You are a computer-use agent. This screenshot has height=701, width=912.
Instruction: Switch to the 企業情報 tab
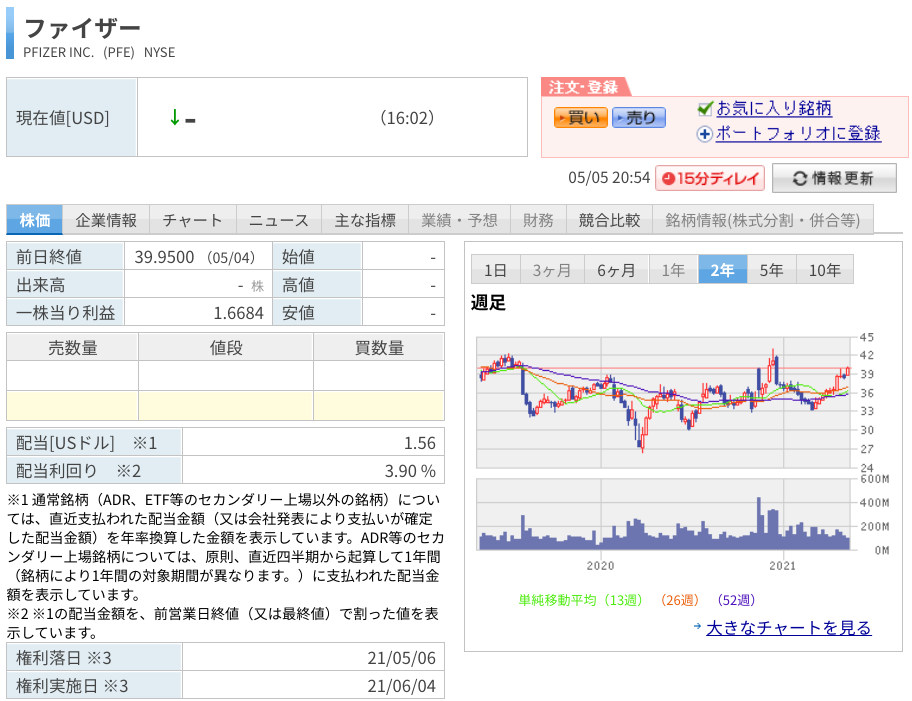[106, 220]
